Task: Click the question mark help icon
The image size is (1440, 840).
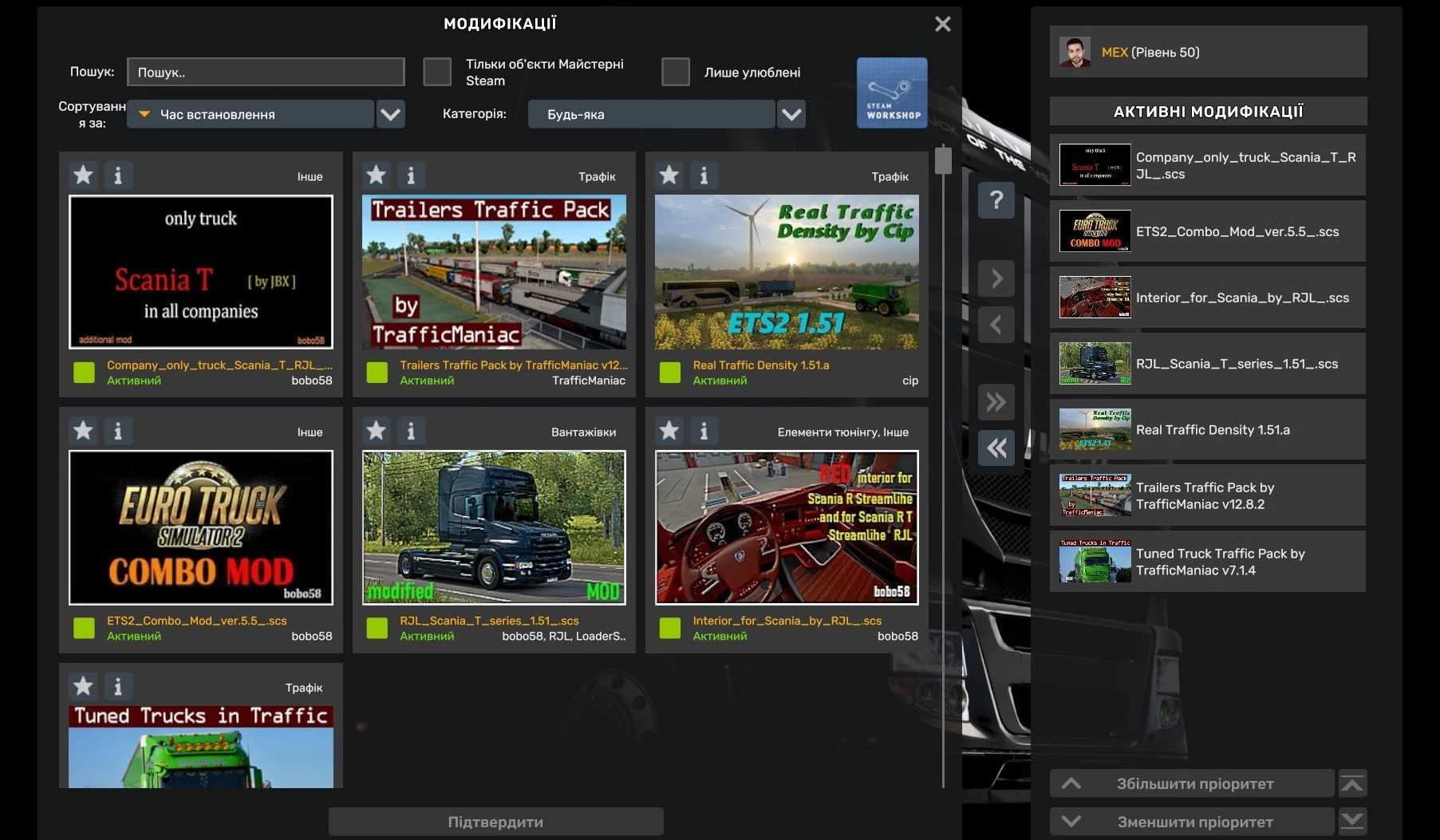Action: click(996, 199)
